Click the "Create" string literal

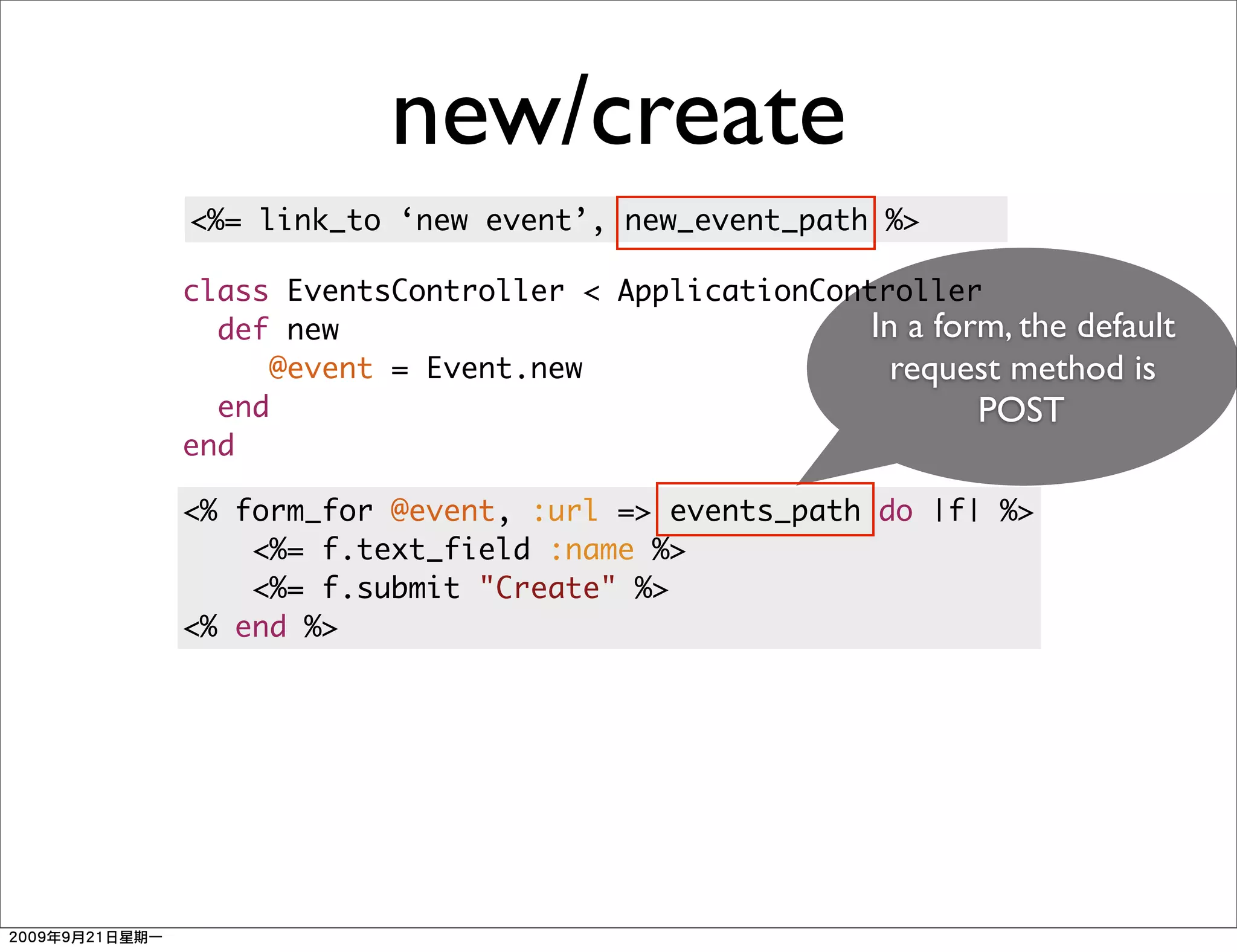(547, 588)
